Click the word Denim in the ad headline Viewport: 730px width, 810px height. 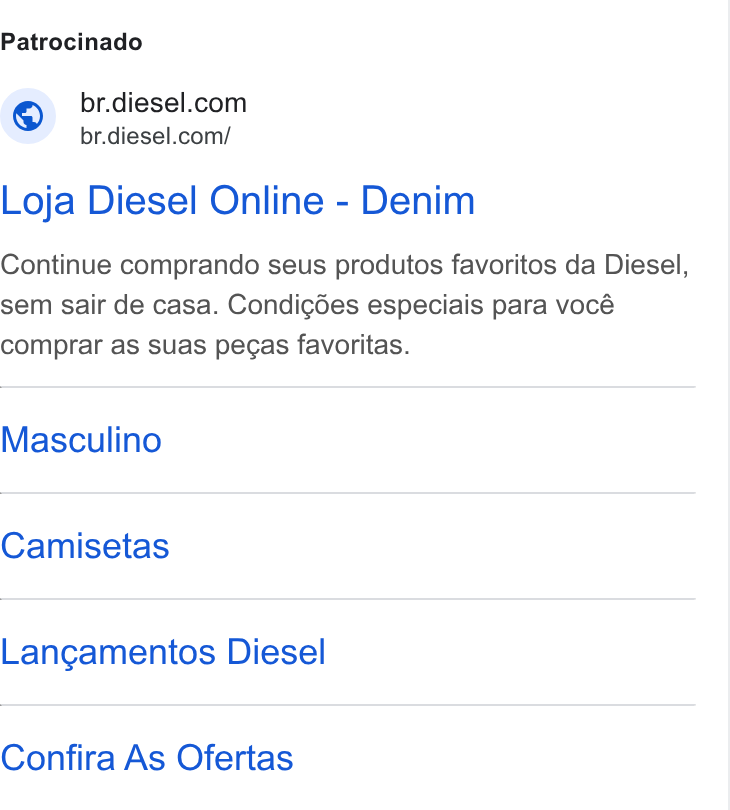click(x=417, y=200)
